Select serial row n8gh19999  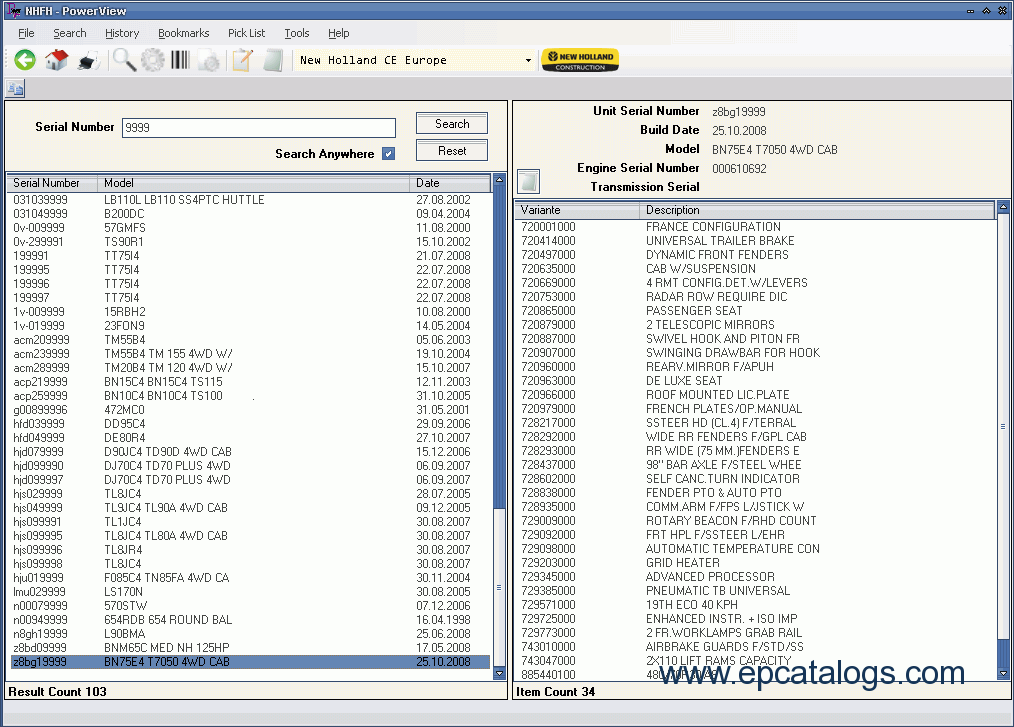click(250, 635)
